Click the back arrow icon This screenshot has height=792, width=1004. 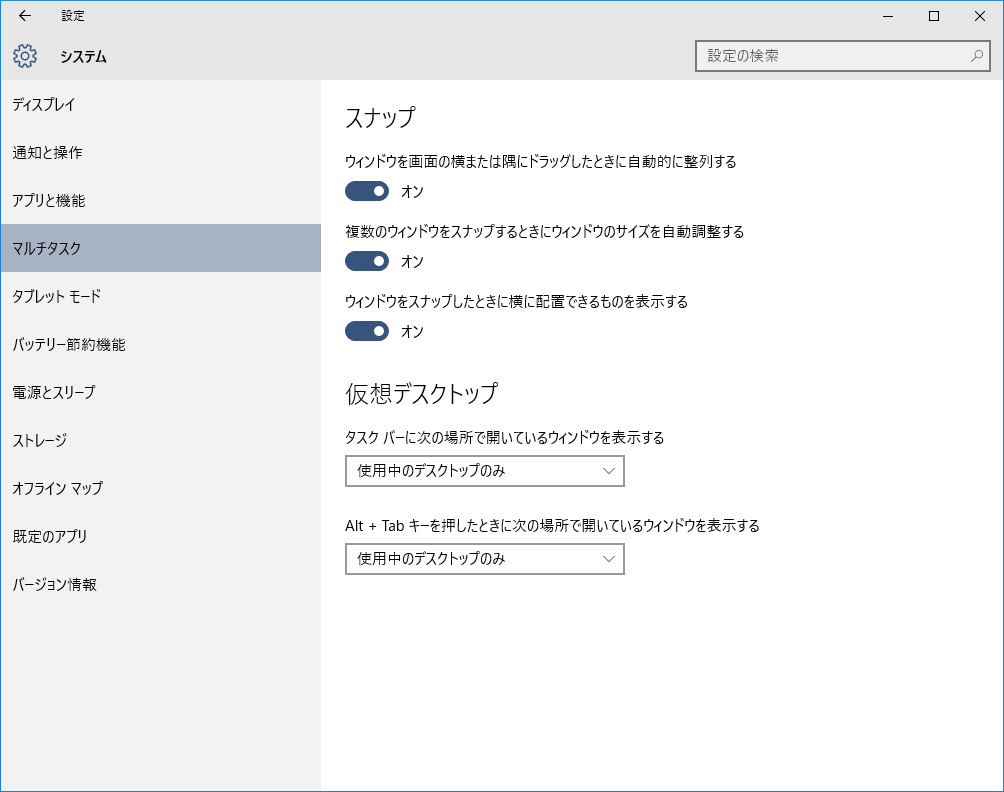(24, 16)
